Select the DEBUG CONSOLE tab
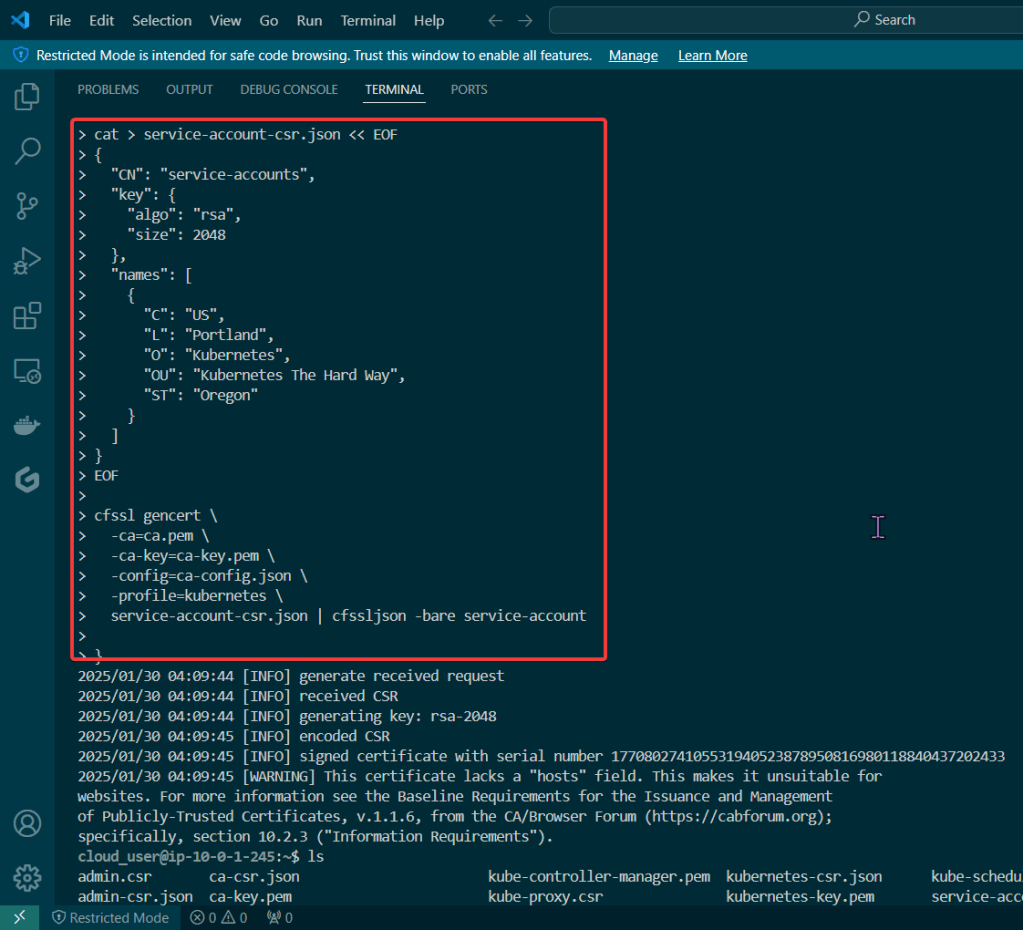1023x930 pixels. [289, 90]
